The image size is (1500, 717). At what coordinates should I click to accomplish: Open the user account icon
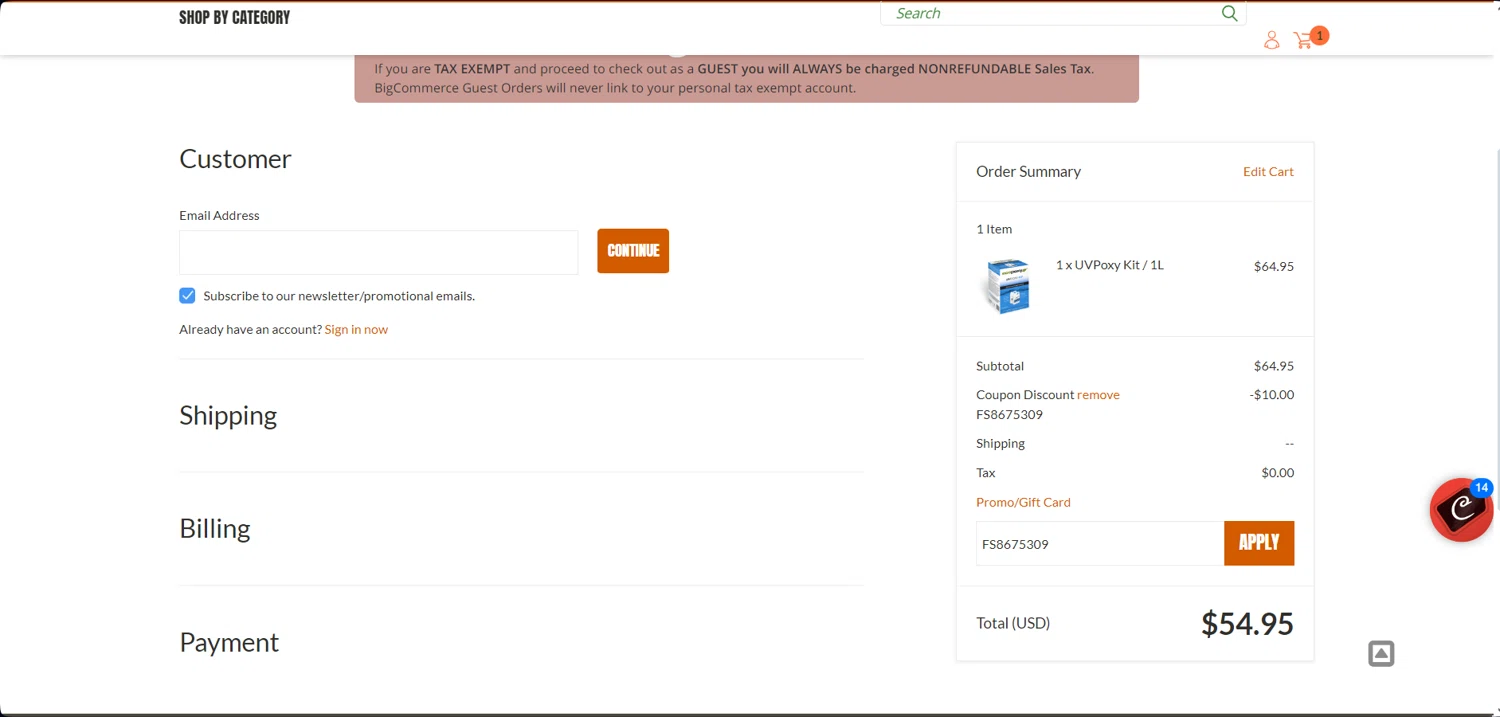(1271, 40)
